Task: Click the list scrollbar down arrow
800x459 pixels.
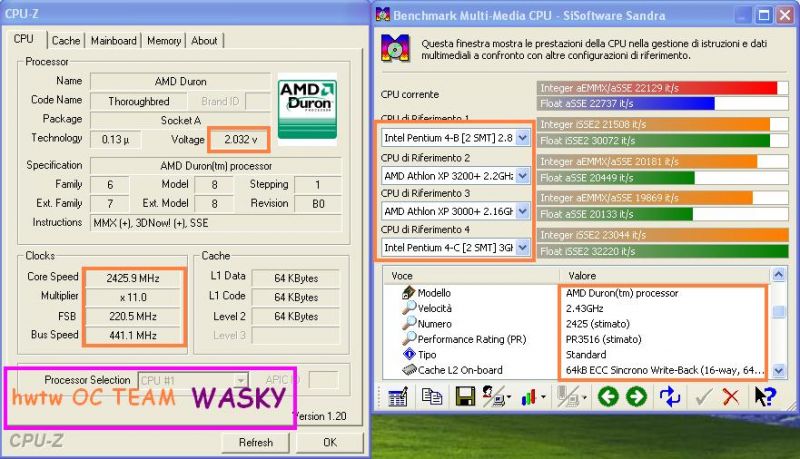Action: click(779, 371)
